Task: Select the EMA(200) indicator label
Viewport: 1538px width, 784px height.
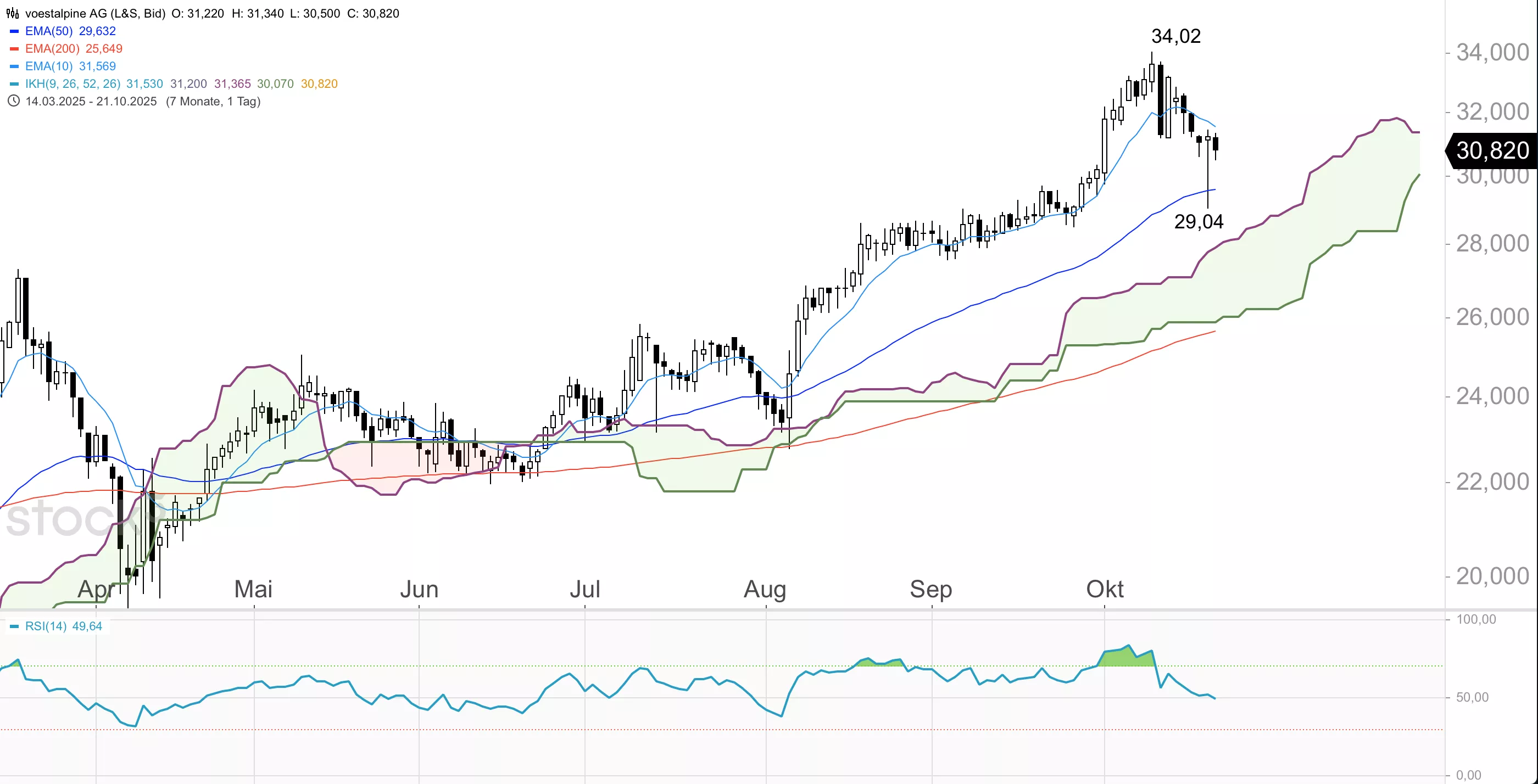Action: pos(52,49)
